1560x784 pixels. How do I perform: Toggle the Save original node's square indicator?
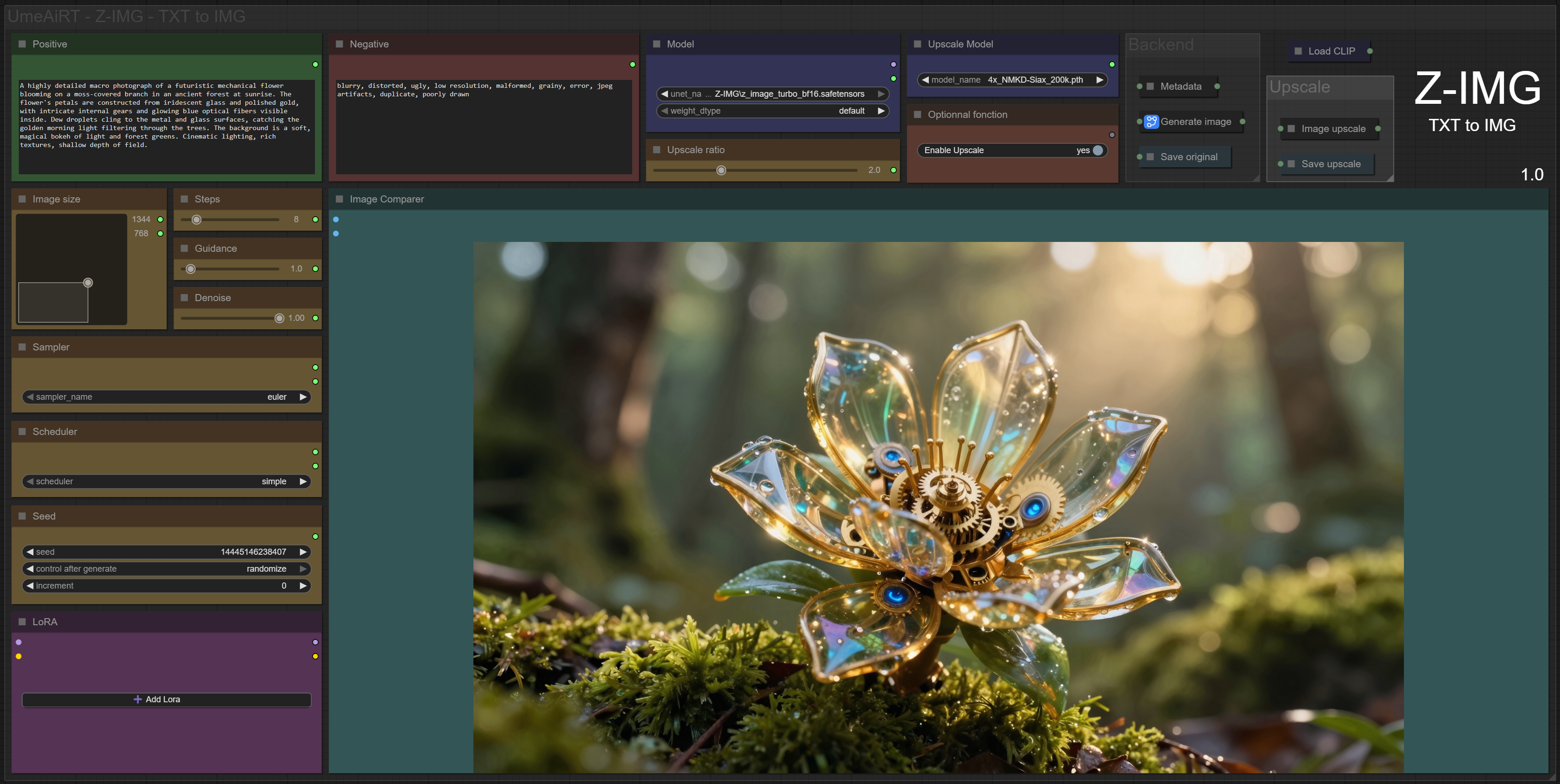(1151, 157)
